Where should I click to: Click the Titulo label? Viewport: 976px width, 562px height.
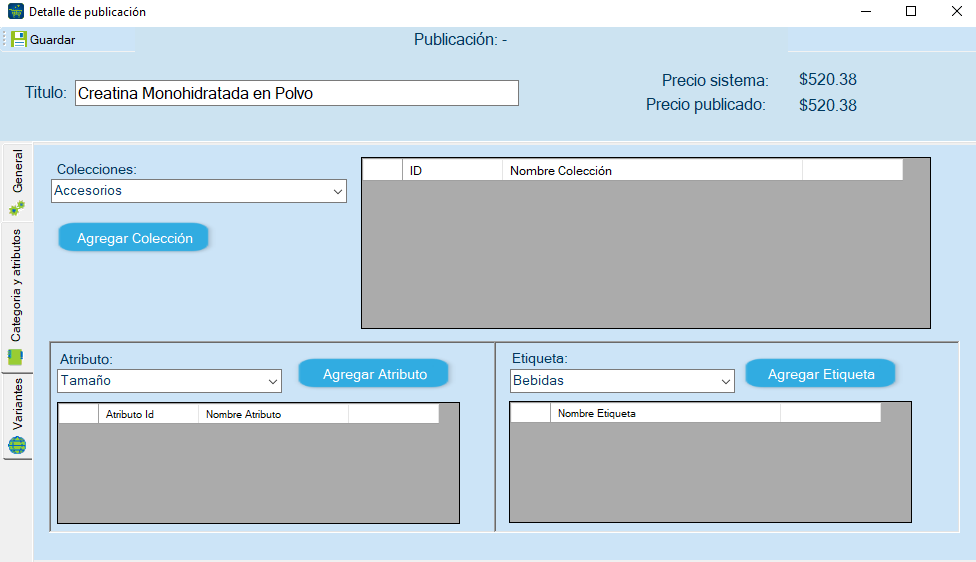tap(45, 93)
